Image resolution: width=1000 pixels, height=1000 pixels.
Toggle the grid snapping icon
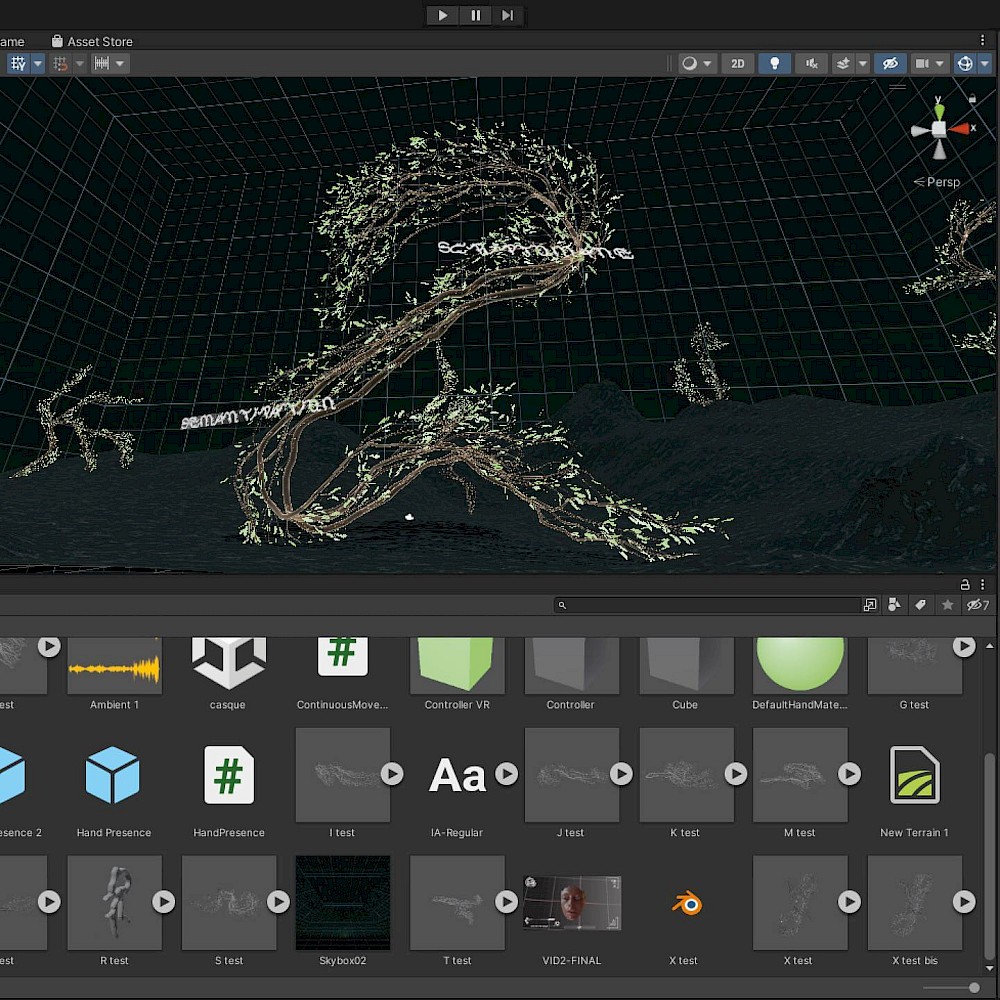(60, 63)
